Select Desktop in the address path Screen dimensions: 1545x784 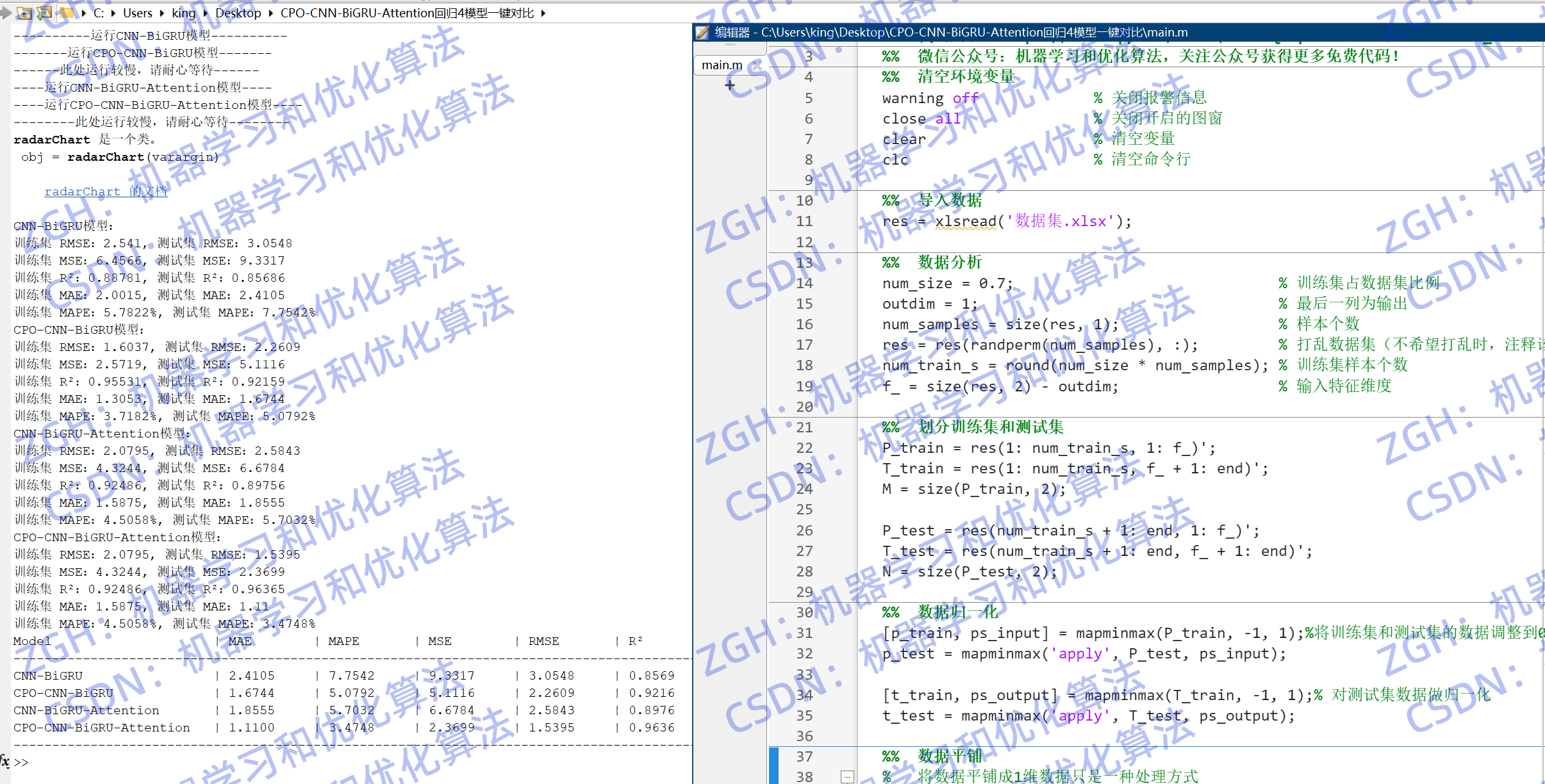pos(238,13)
